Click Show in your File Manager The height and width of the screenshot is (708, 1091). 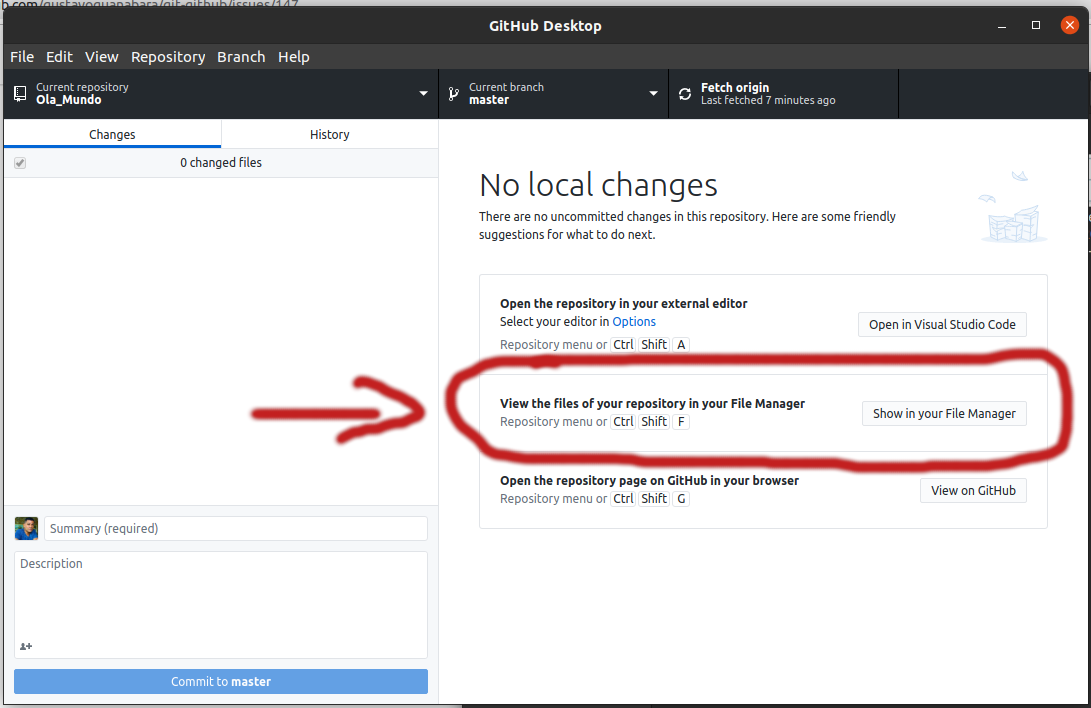[944, 413]
